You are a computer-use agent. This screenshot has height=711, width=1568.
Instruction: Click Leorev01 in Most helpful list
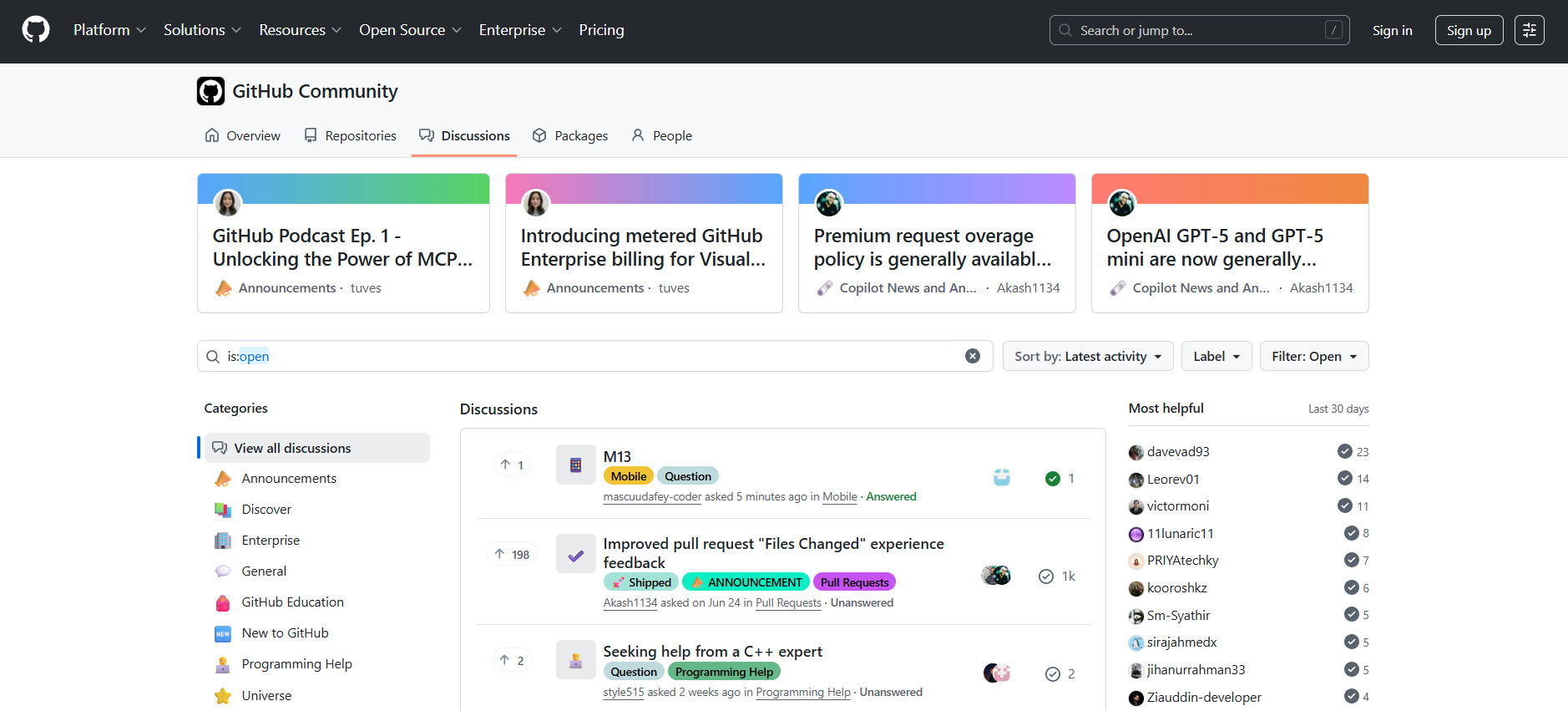point(1173,479)
